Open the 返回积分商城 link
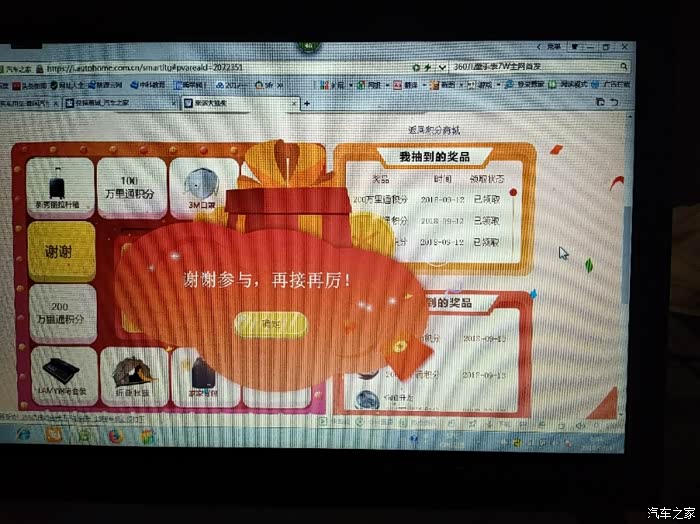Image resolution: width=700 pixels, height=524 pixels. click(x=433, y=130)
